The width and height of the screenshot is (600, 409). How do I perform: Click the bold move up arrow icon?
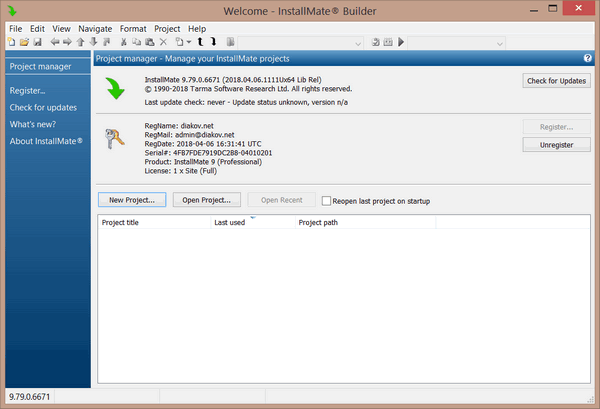[200, 42]
